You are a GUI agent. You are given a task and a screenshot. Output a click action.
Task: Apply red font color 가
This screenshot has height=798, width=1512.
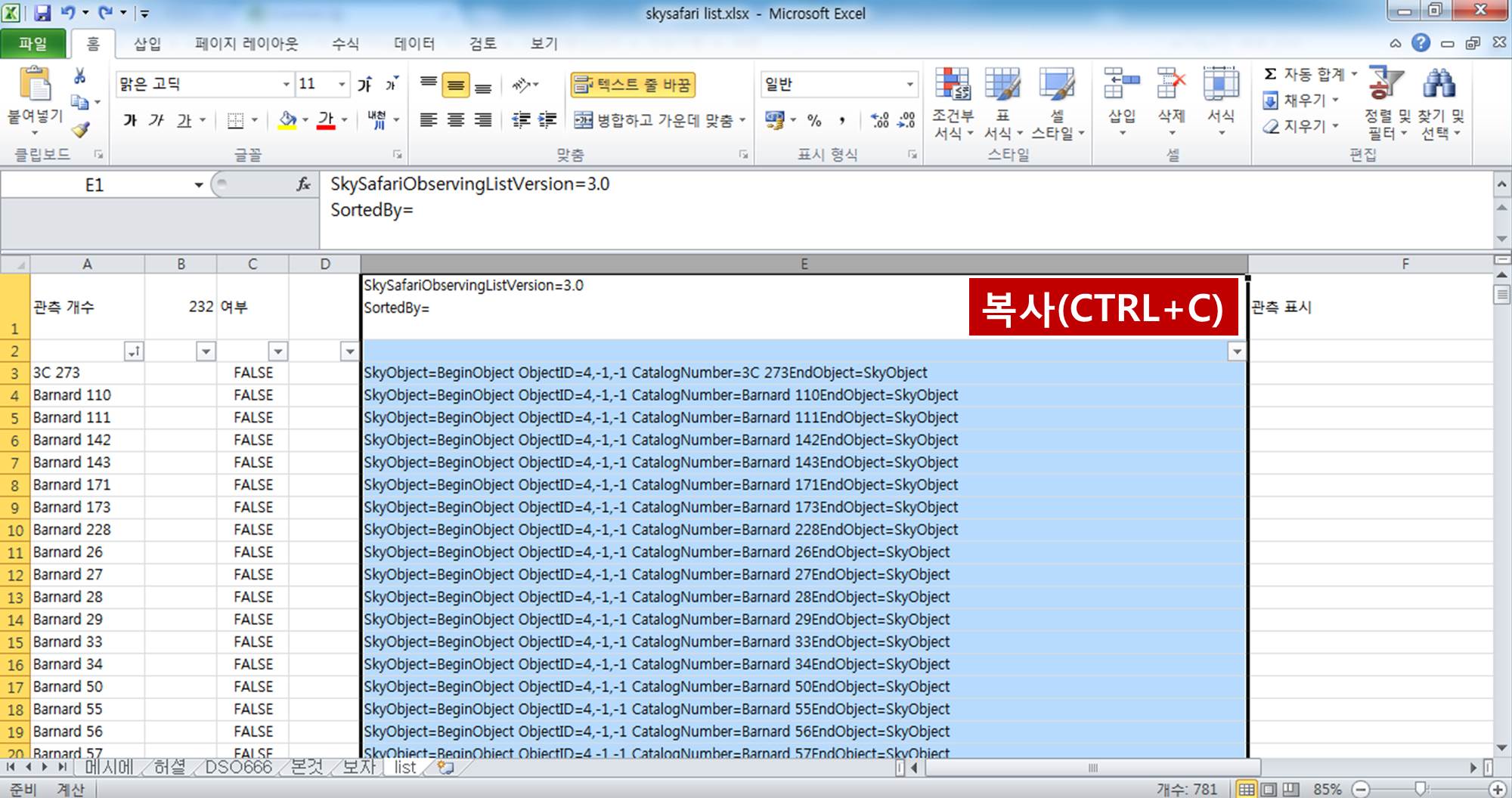point(326,120)
